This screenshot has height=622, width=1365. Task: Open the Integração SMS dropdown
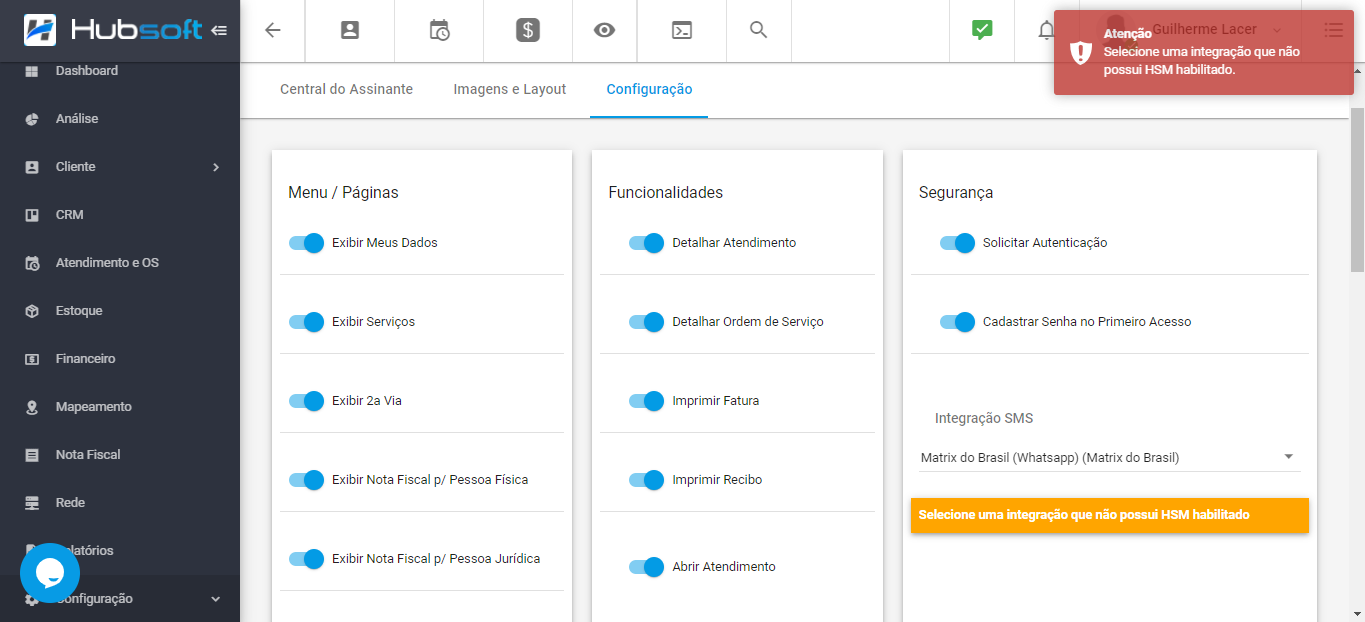(x=1110, y=458)
